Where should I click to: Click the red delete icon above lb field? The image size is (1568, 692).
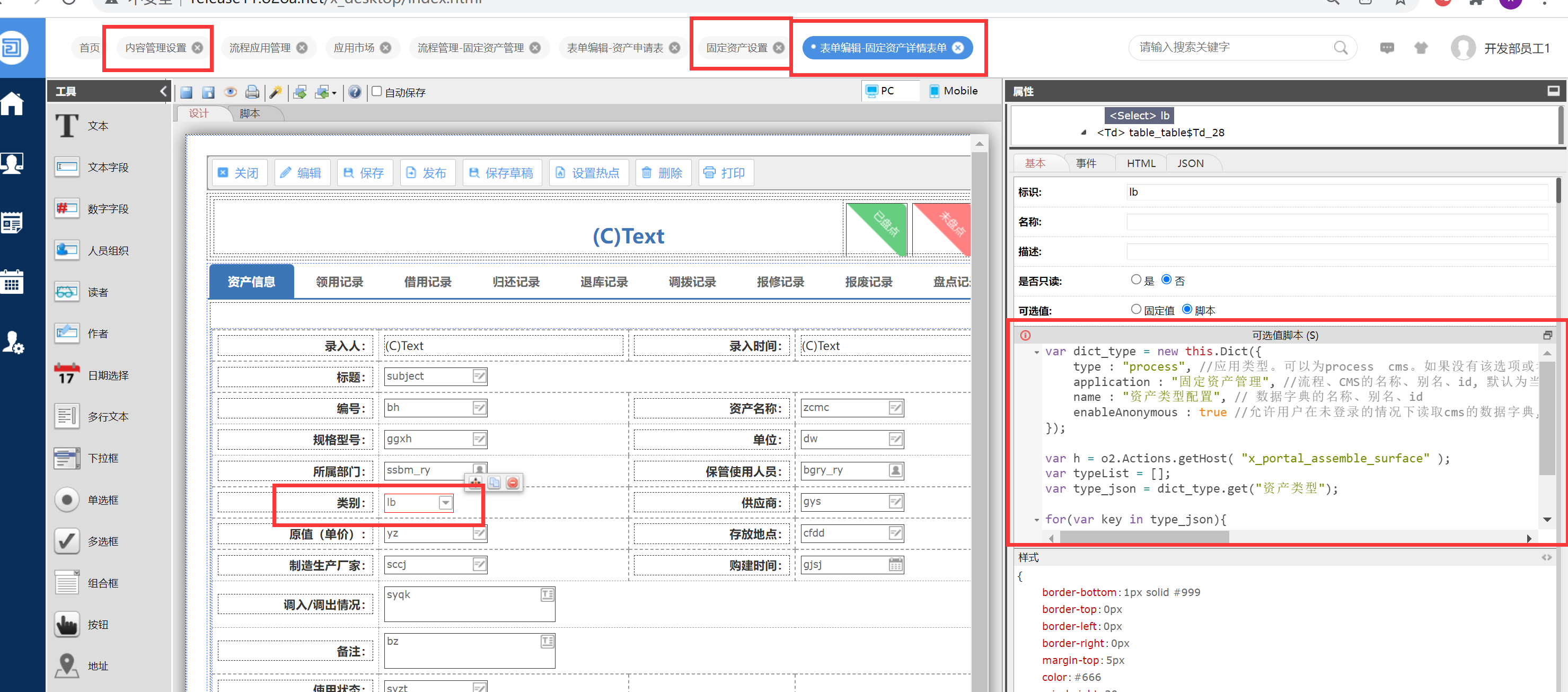point(513,483)
